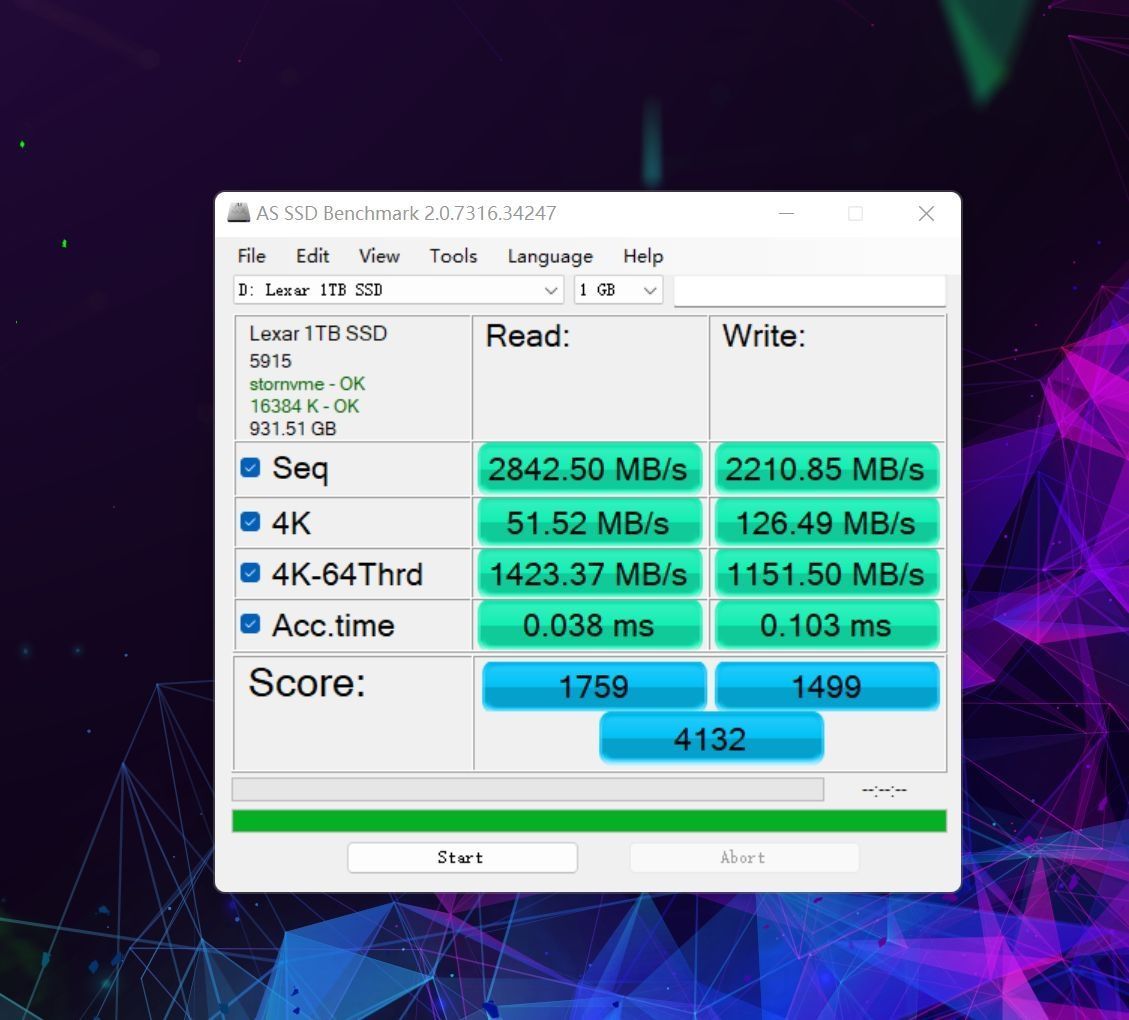Minimize the AS SSD Benchmark window
The width and height of the screenshot is (1129, 1020).
click(786, 213)
